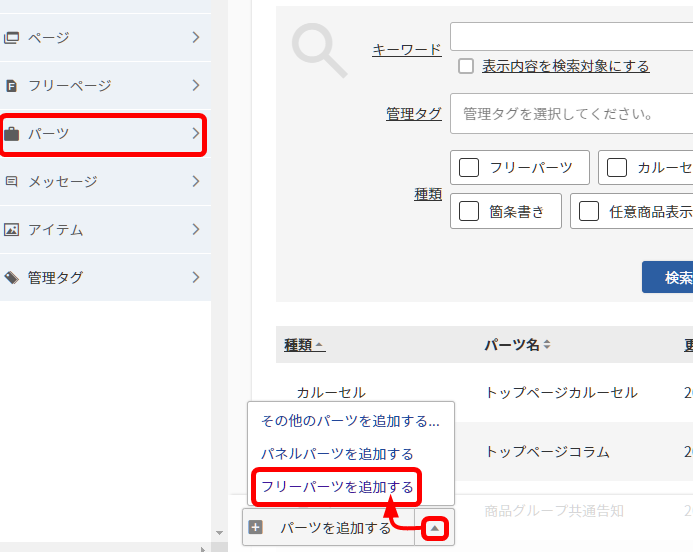693x552 pixels.
Task: Click the メッセージ speech bubble icon
Action: pyautogui.click(x=12, y=182)
